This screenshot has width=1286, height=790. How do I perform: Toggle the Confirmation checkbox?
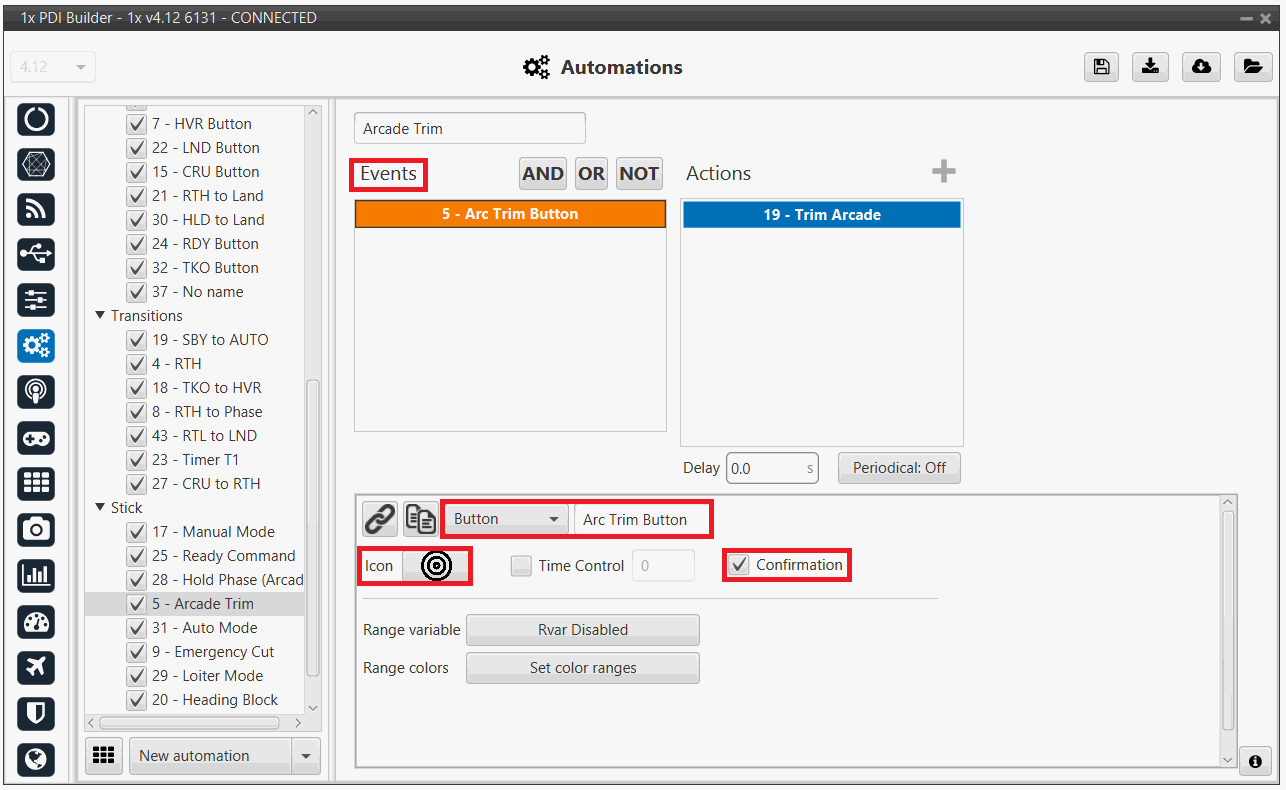click(739, 566)
